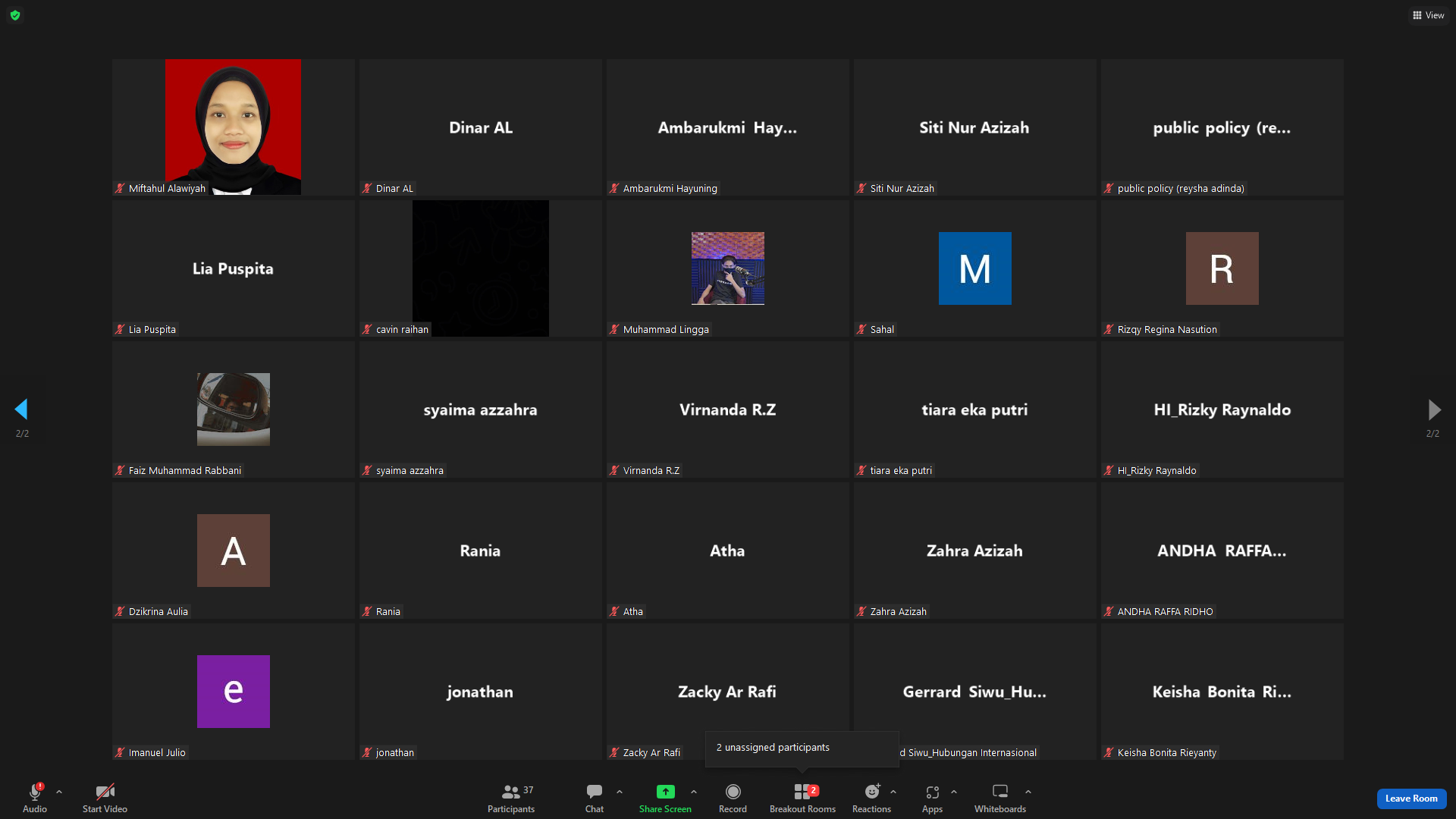Open the Chat panel

tap(595, 798)
